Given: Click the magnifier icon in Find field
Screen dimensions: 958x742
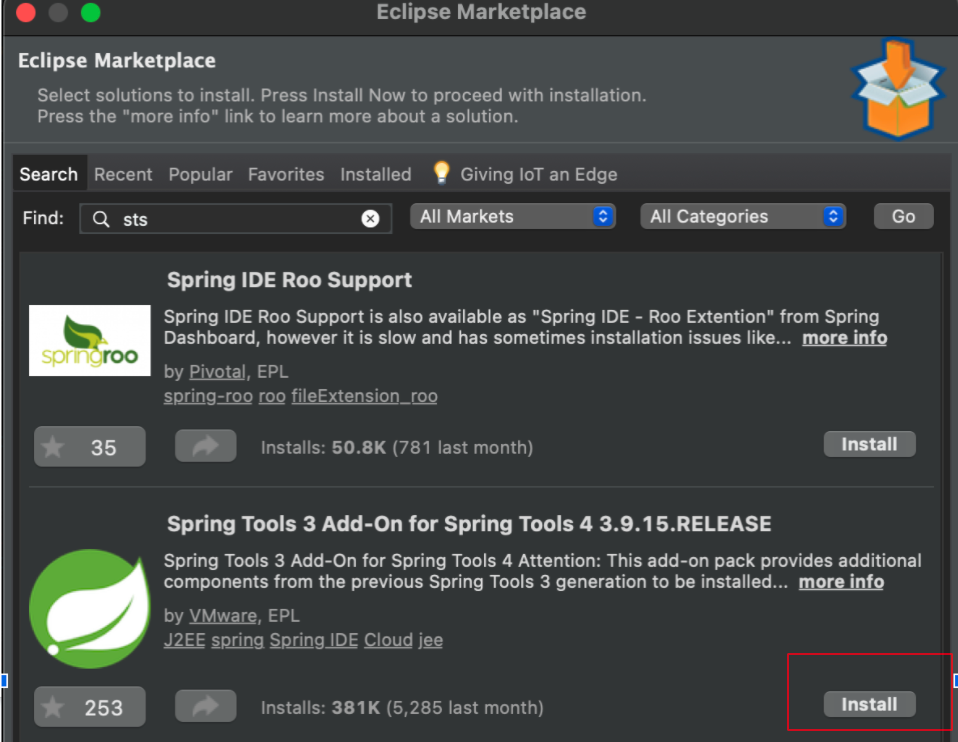Looking at the screenshot, I should tap(101, 219).
